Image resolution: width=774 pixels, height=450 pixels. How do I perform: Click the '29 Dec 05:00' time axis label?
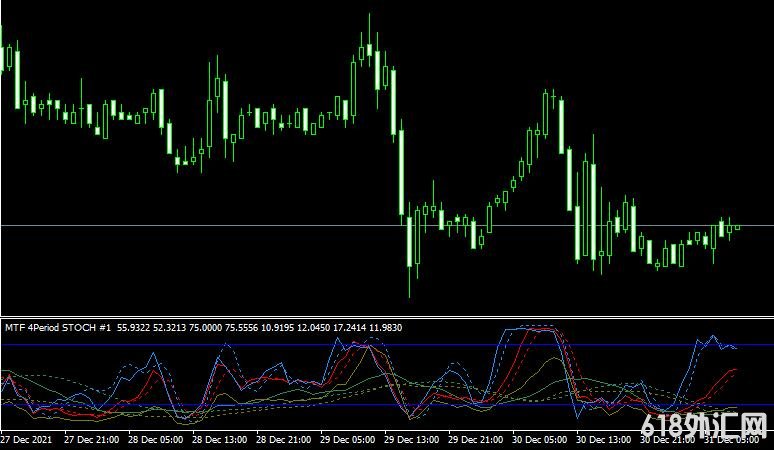point(348,440)
